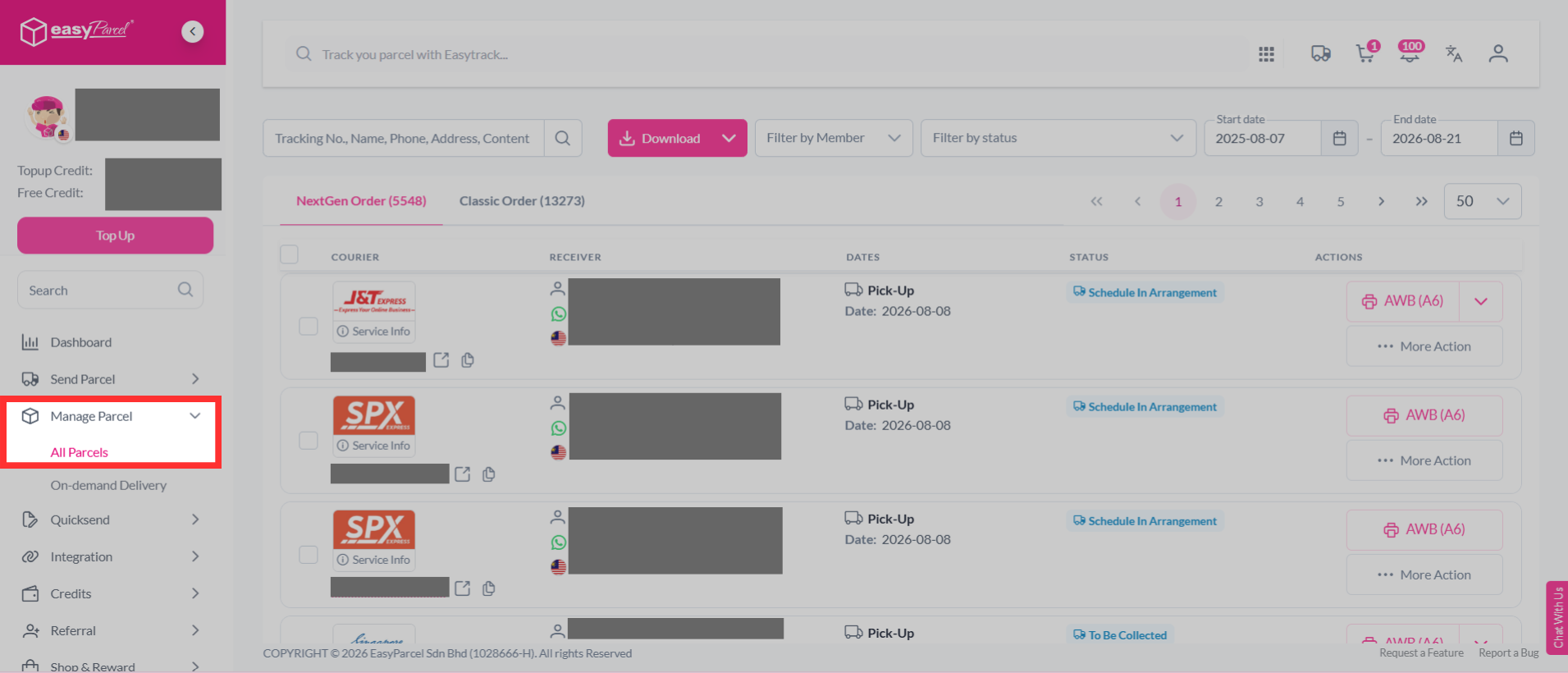The width and height of the screenshot is (1568, 673).
Task: Click the Download button
Action: [661, 138]
